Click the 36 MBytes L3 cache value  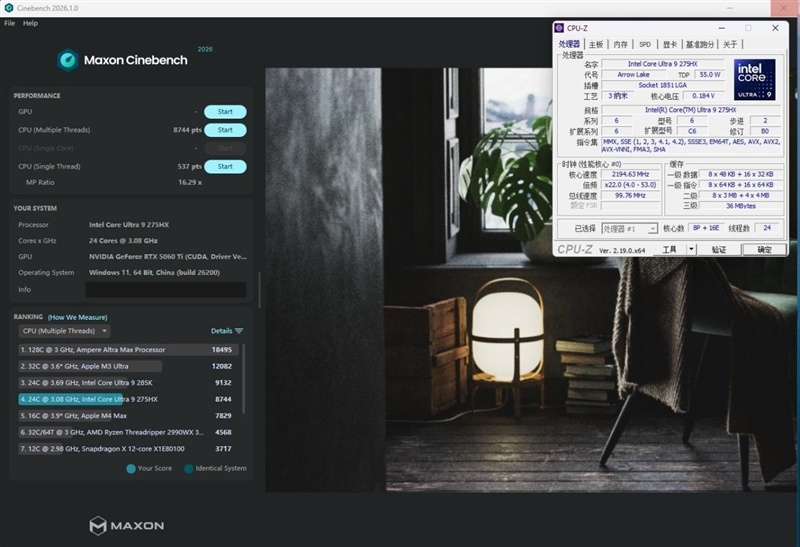(x=741, y=206)
